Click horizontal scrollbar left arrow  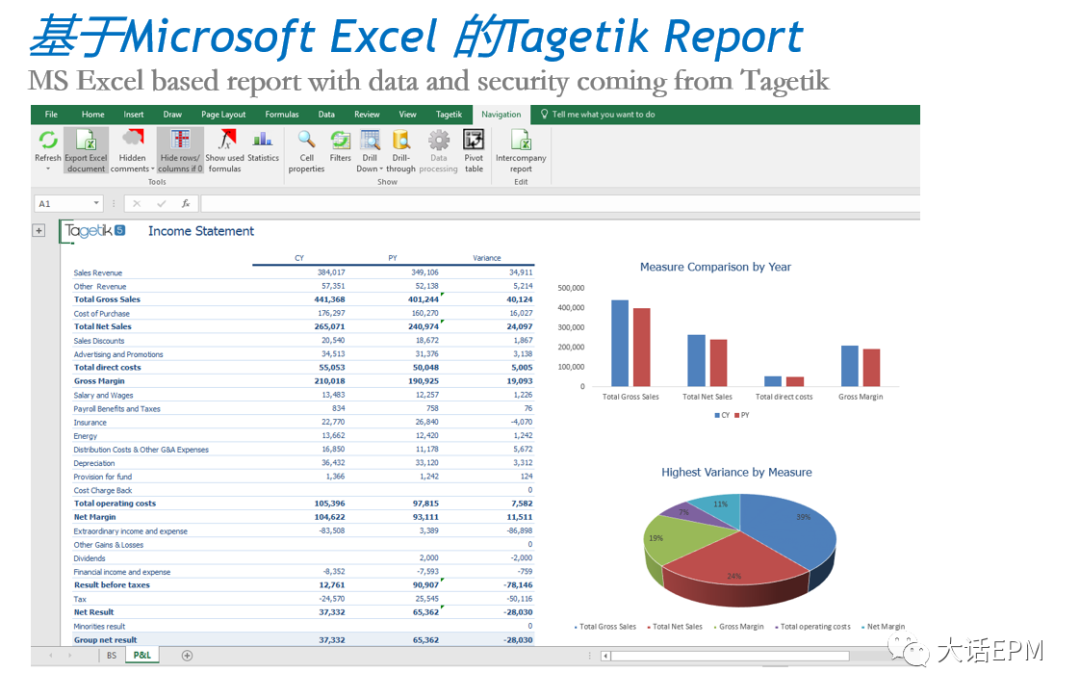(605, 656)
